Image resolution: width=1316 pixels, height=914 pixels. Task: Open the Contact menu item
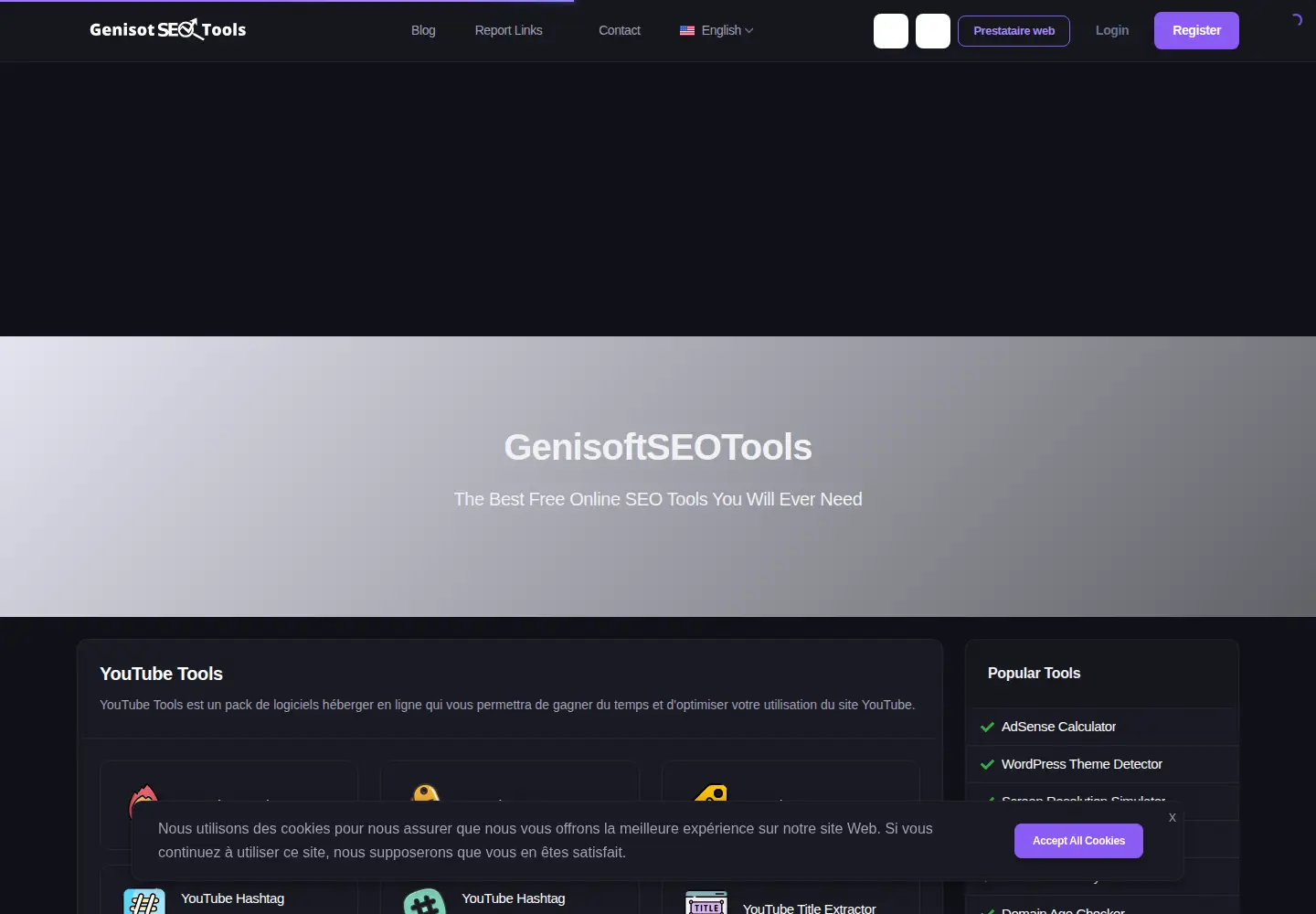point(620,30)
